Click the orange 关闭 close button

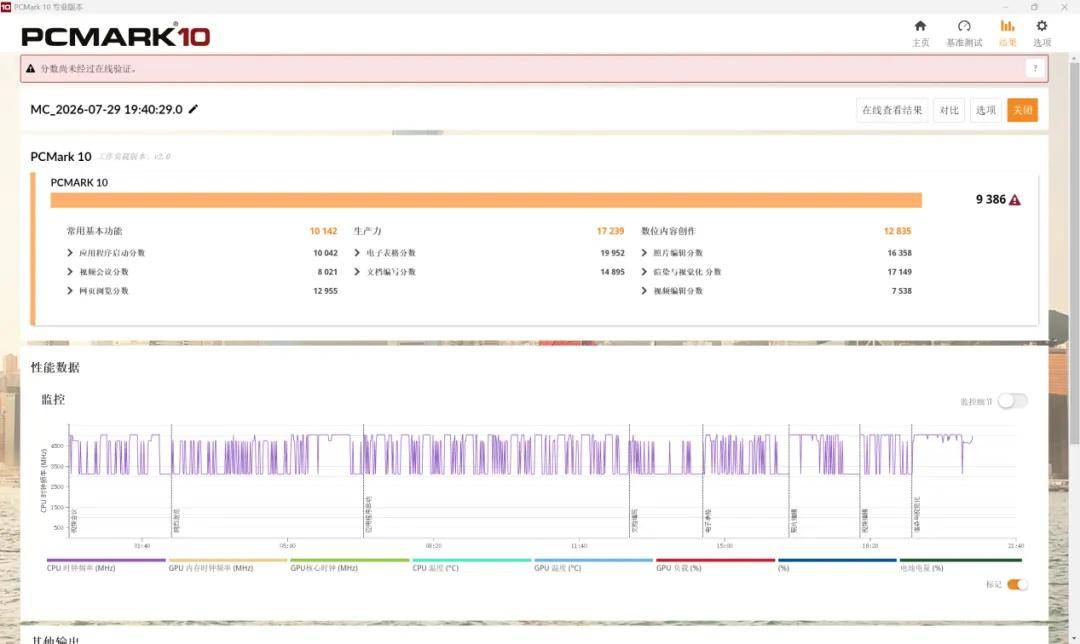tap(1022, 110)
